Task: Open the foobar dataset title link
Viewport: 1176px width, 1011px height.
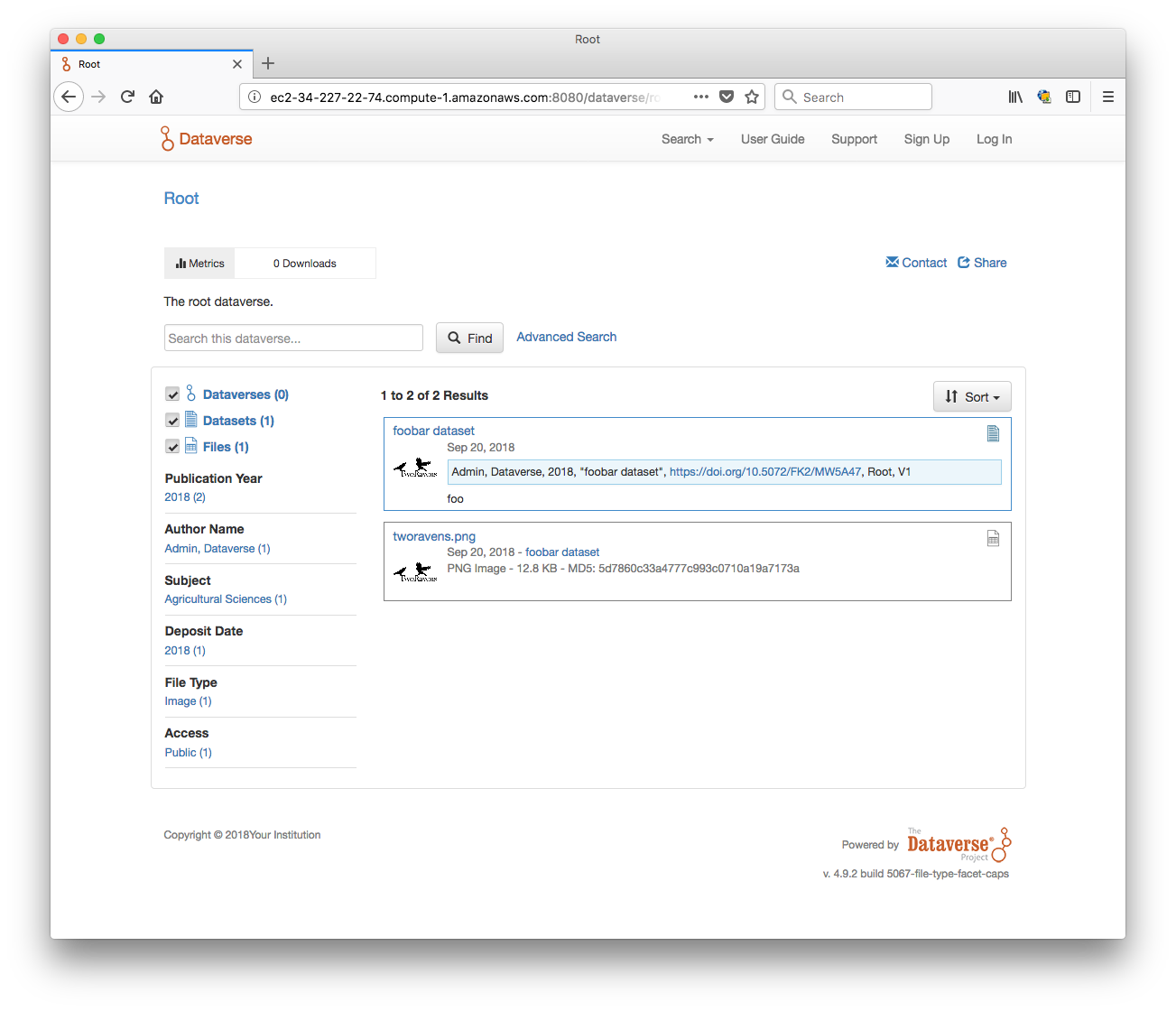Action: (433, 431)
